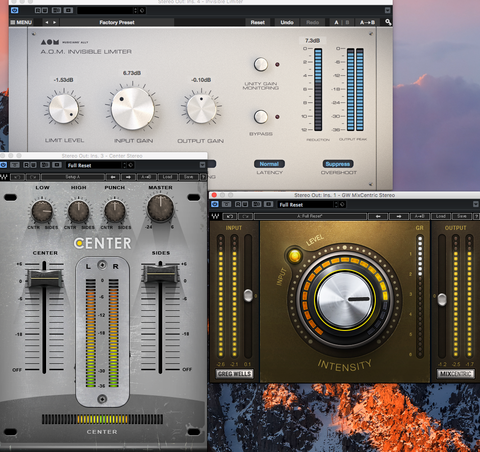Screen dimensions: 480x452
Task: Click the redo arrow in MixCentric toolbar
Action: pos(245,217)
